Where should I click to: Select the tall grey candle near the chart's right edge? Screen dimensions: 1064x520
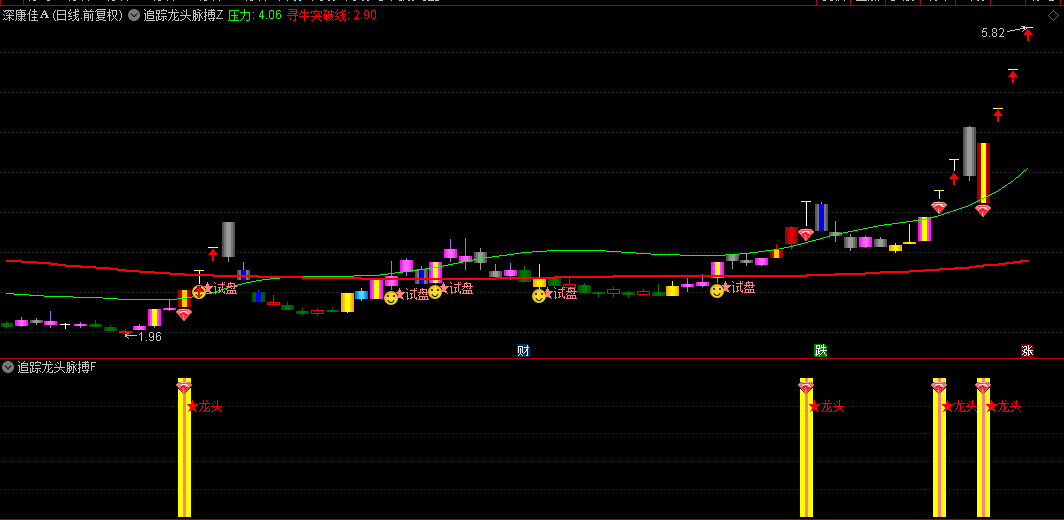(x=969, y=153)
